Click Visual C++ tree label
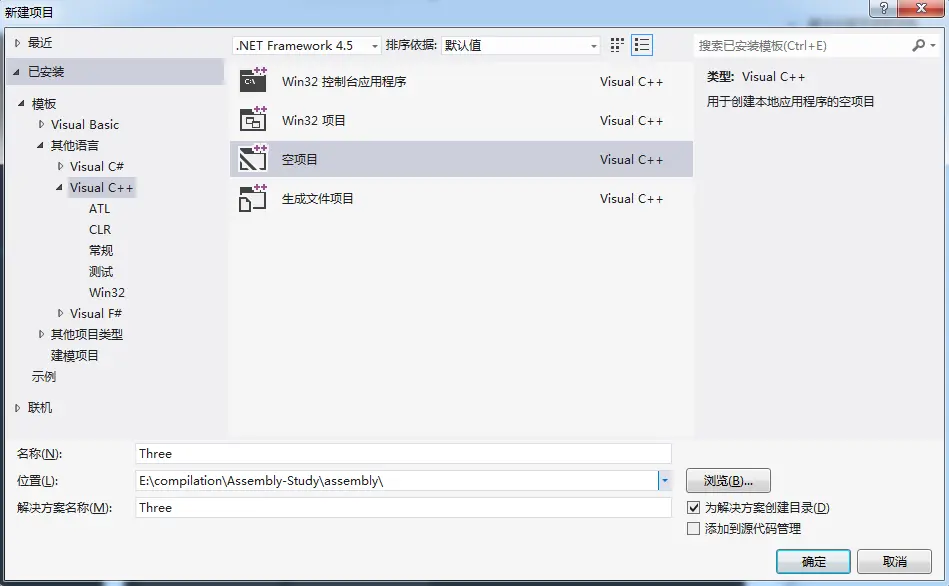Screen dimensions: 949x586 coord(101,188)
